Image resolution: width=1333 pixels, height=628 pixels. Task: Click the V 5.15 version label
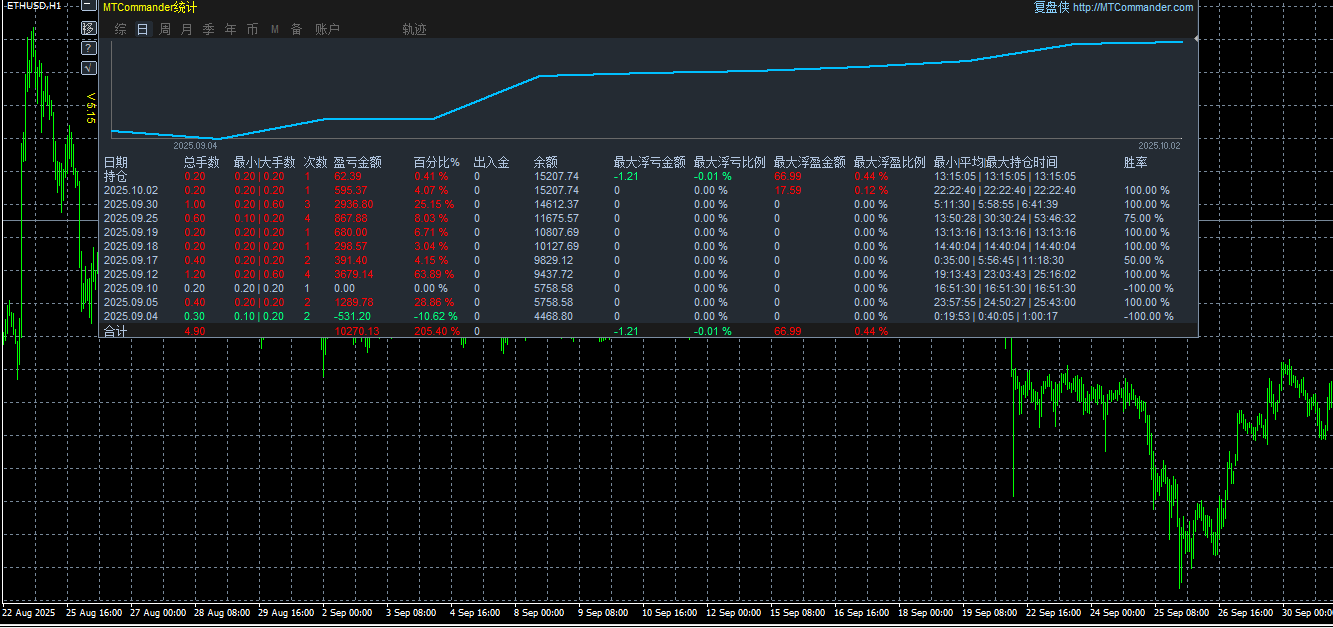click(x=90, y=108)
